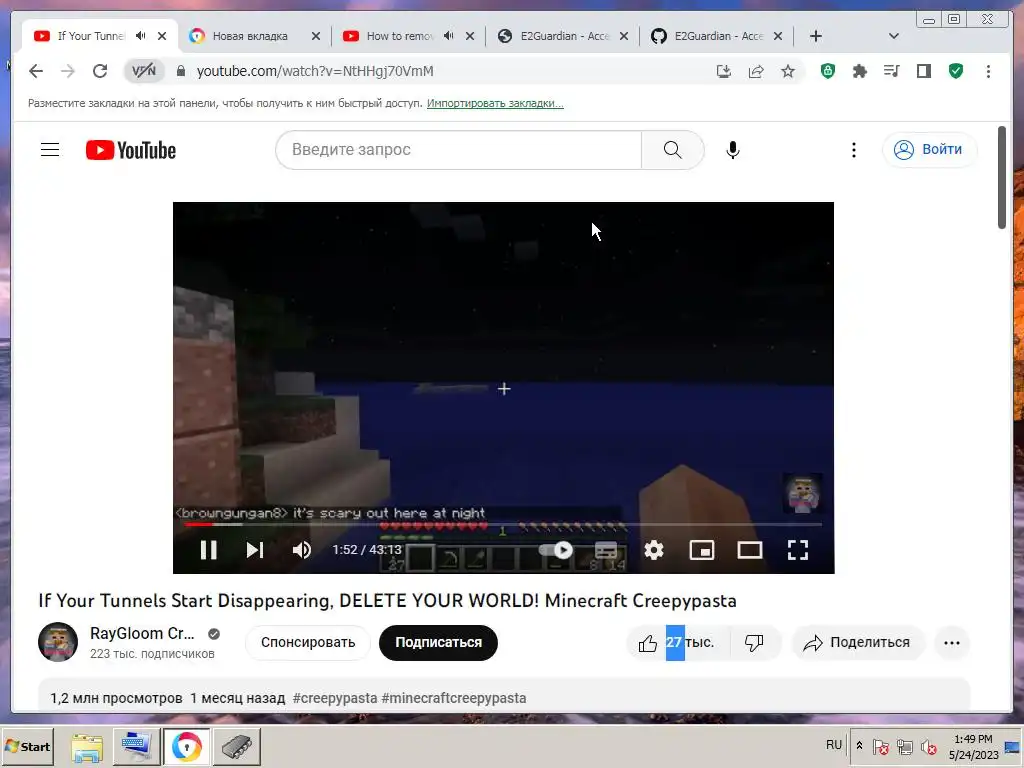Image resolution: width=1024 pixels, height=768 pixels.
Task: Open the green shield adblock extension
Action: [x=827, y=71]
